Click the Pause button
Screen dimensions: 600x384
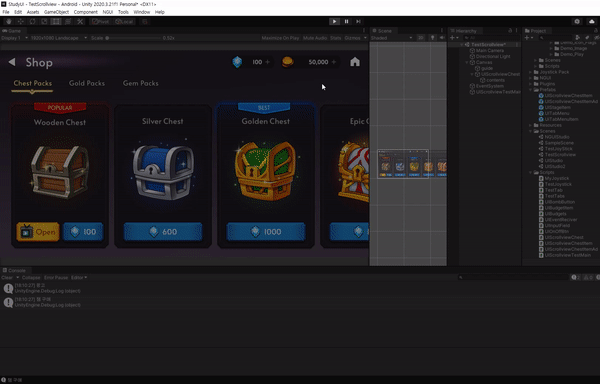[x=346, y=22]
